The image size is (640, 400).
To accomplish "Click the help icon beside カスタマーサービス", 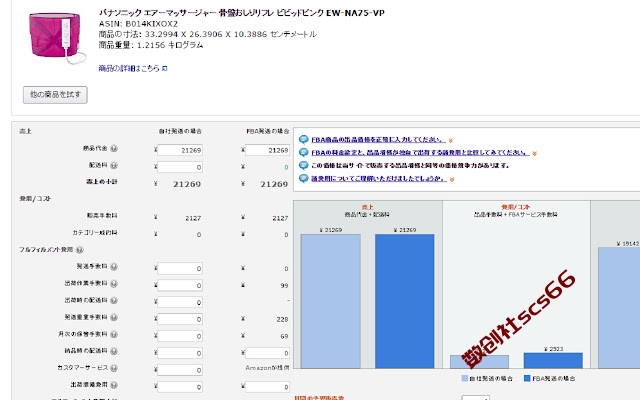I will [x=114, y=368].
